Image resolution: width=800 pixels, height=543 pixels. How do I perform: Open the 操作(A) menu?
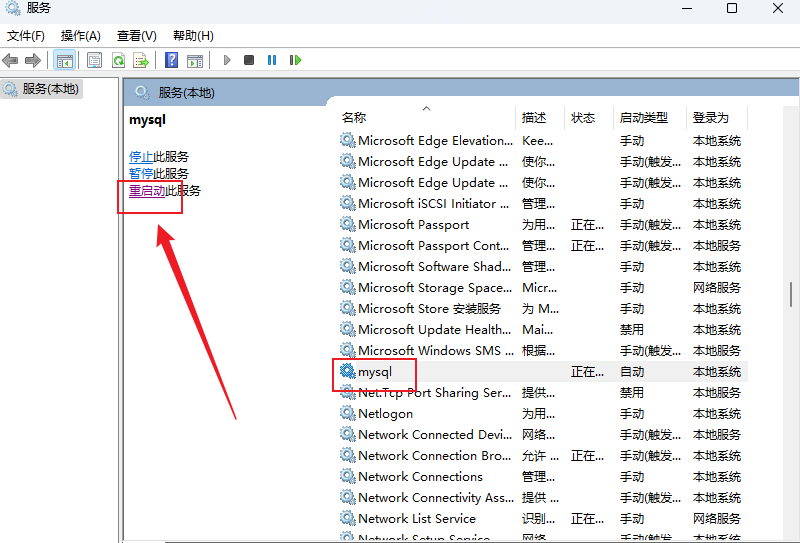[81, 36]
